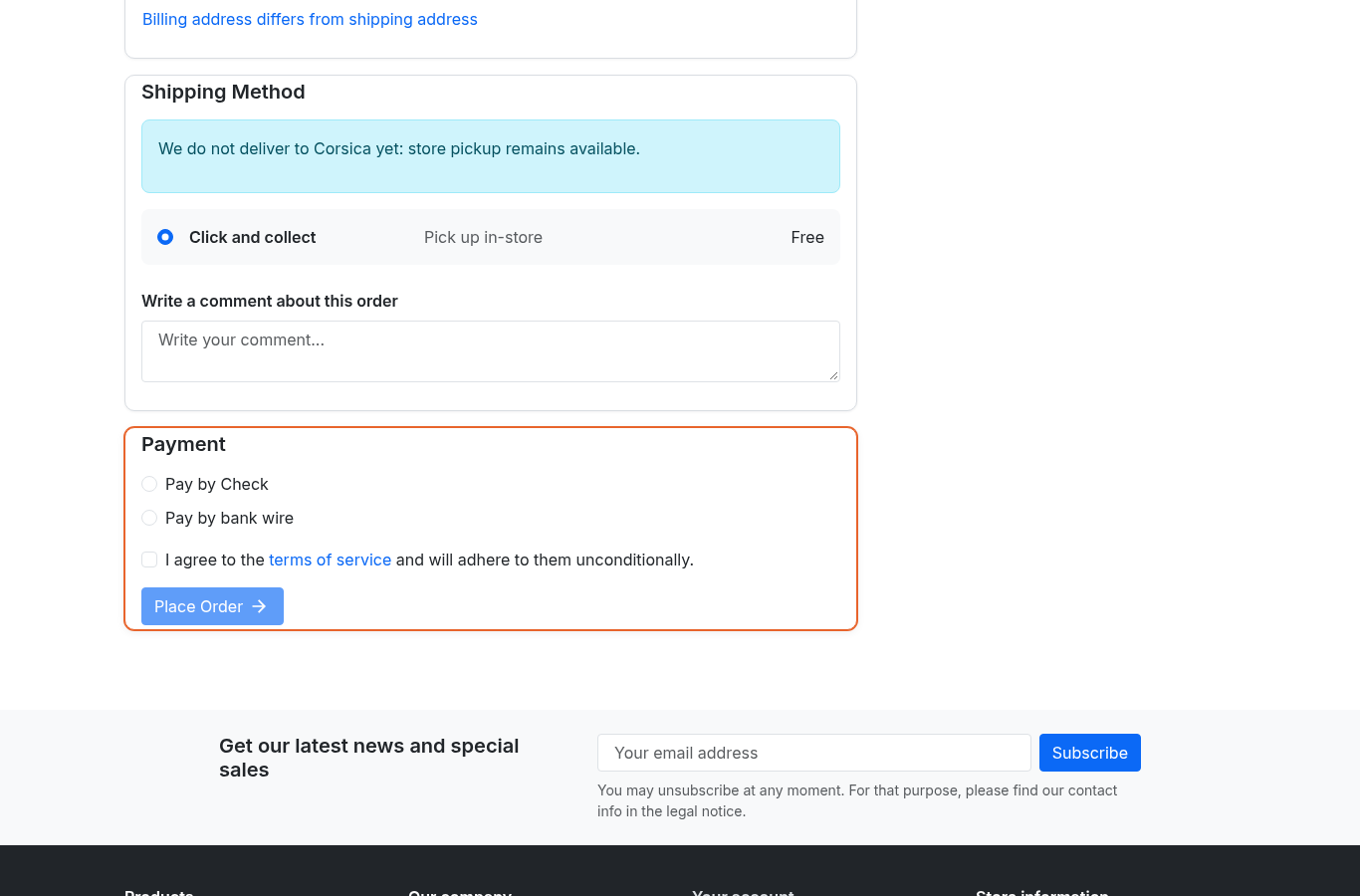Click the newsletter email address field

point(814,753)
